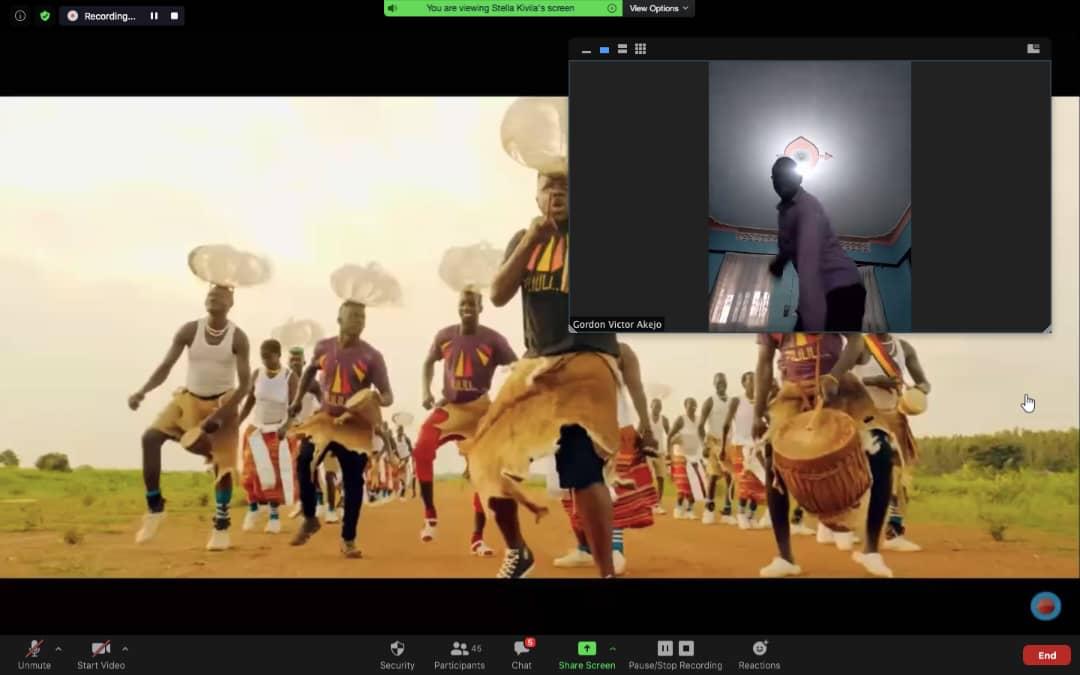Stop the recording from the bottom toolbar
The width and height of the screenshot is (1080, 675).
(686, 648)
